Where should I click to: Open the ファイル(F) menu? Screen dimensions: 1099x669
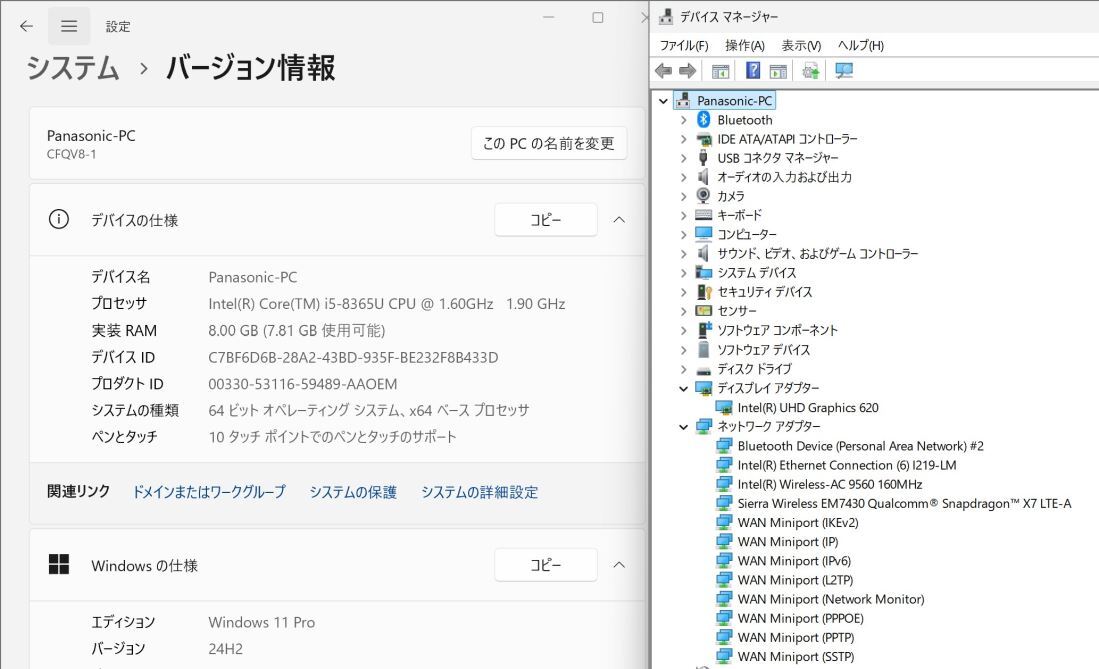(x=684, y=46)
